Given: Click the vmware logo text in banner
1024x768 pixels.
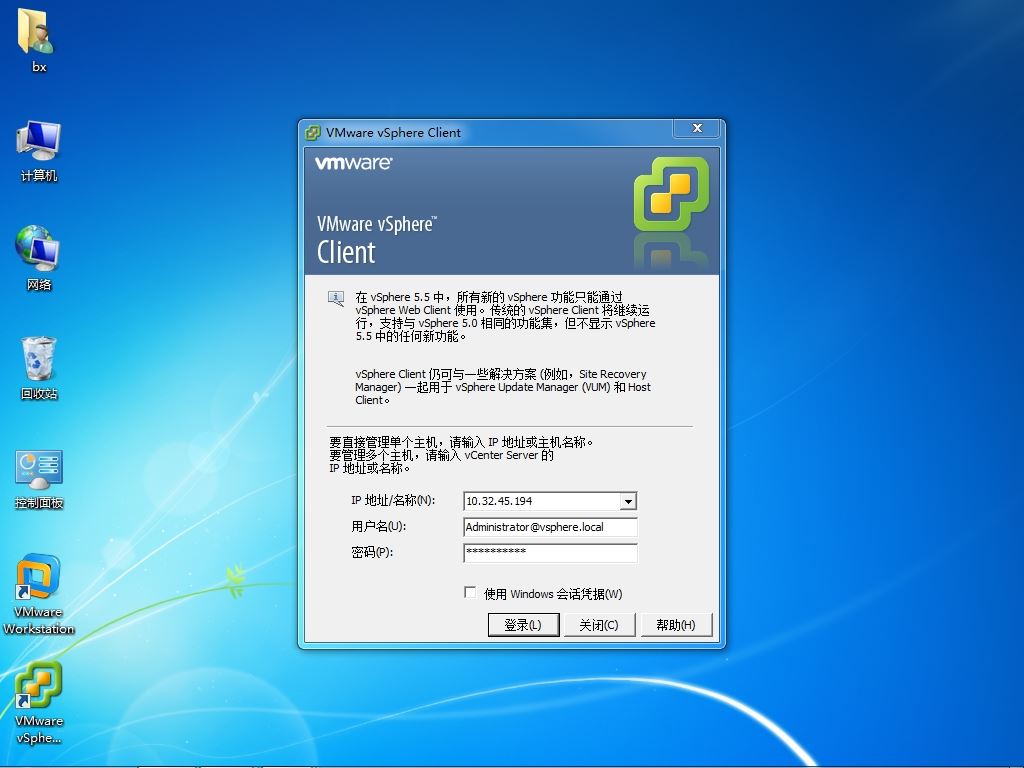Looking at the screenshot, I should (x=353, y=163).
